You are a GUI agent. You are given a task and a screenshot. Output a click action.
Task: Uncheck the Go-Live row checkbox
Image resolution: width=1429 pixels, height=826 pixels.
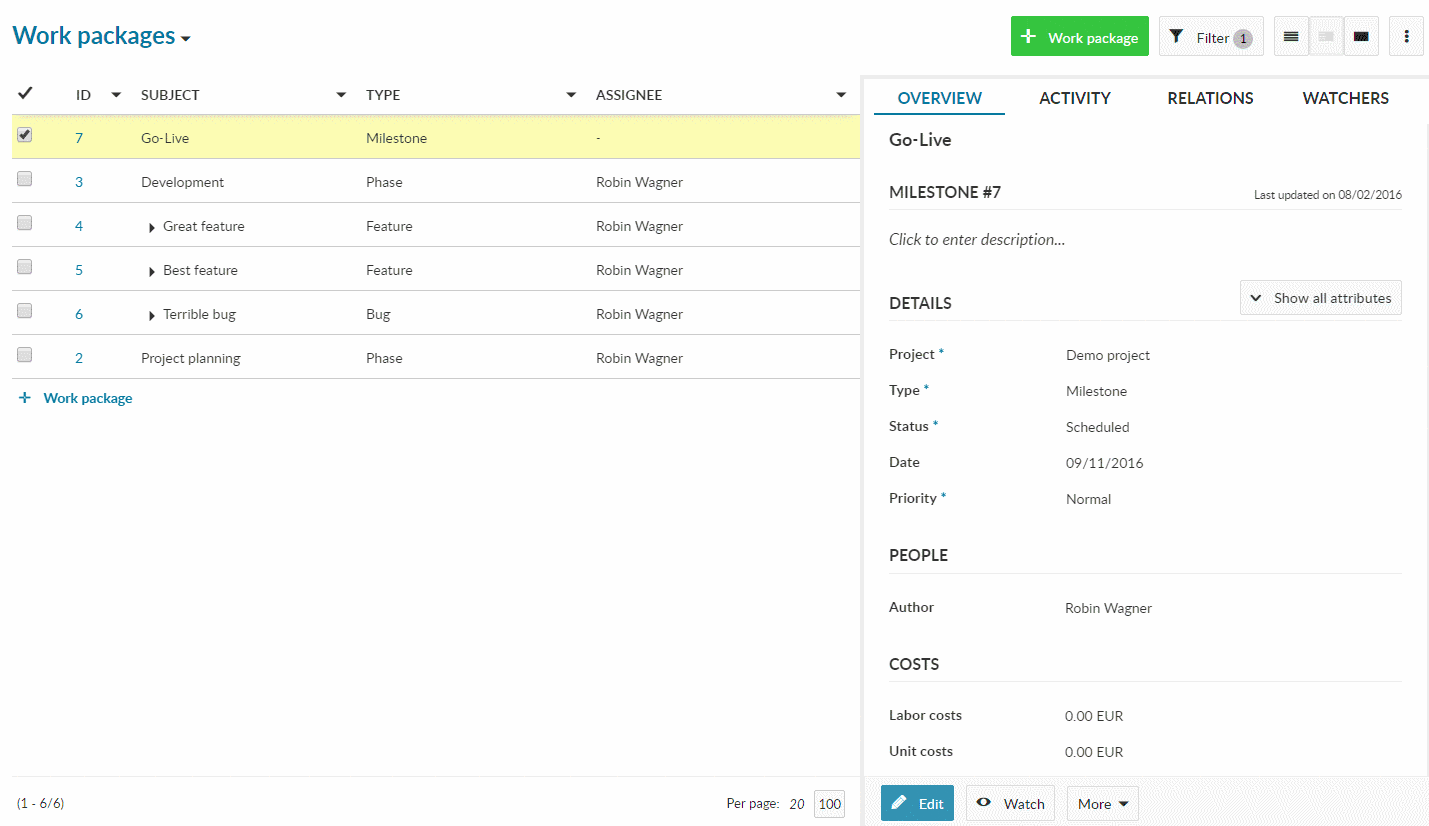pyautogui.click(x=24, y=134)
